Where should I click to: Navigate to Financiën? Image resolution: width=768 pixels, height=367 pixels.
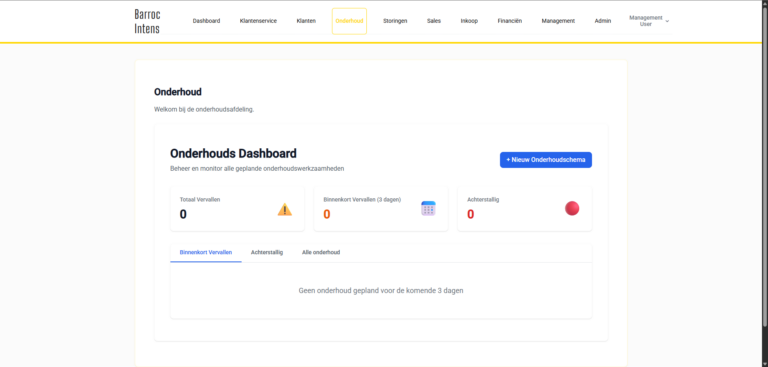[509, 21]
